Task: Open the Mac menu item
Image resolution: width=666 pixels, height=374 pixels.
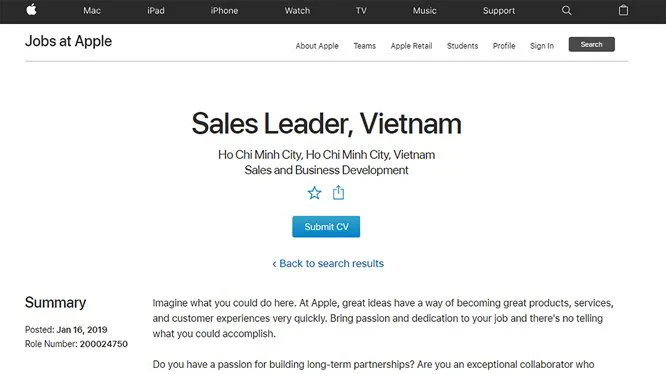Action: click(x=92, y=11)
